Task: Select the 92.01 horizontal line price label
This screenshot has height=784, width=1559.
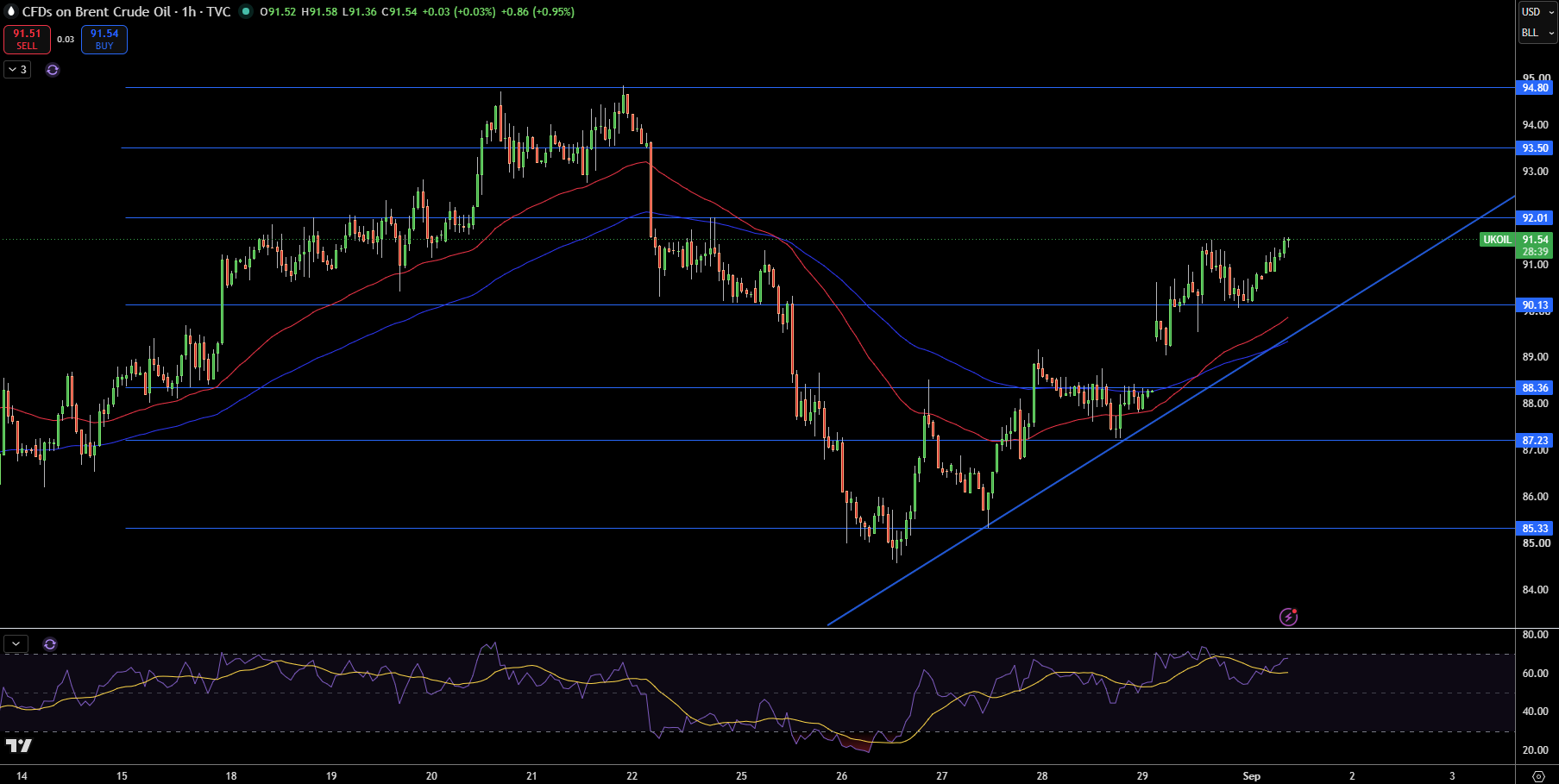Action: [1535, 218]
